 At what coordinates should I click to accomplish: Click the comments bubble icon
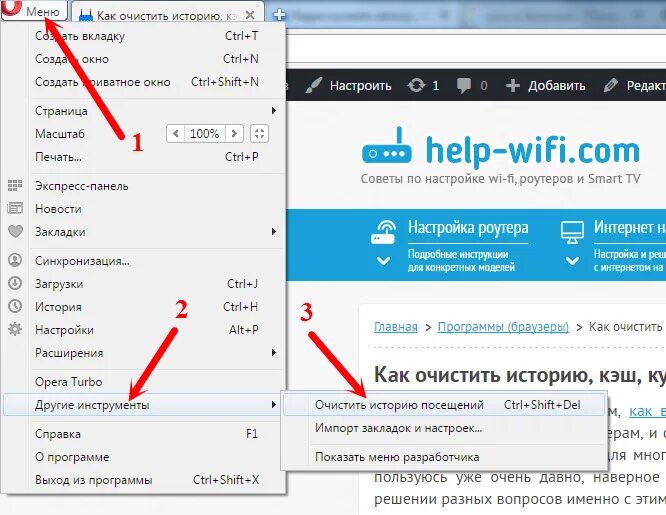tap(464, 85)
